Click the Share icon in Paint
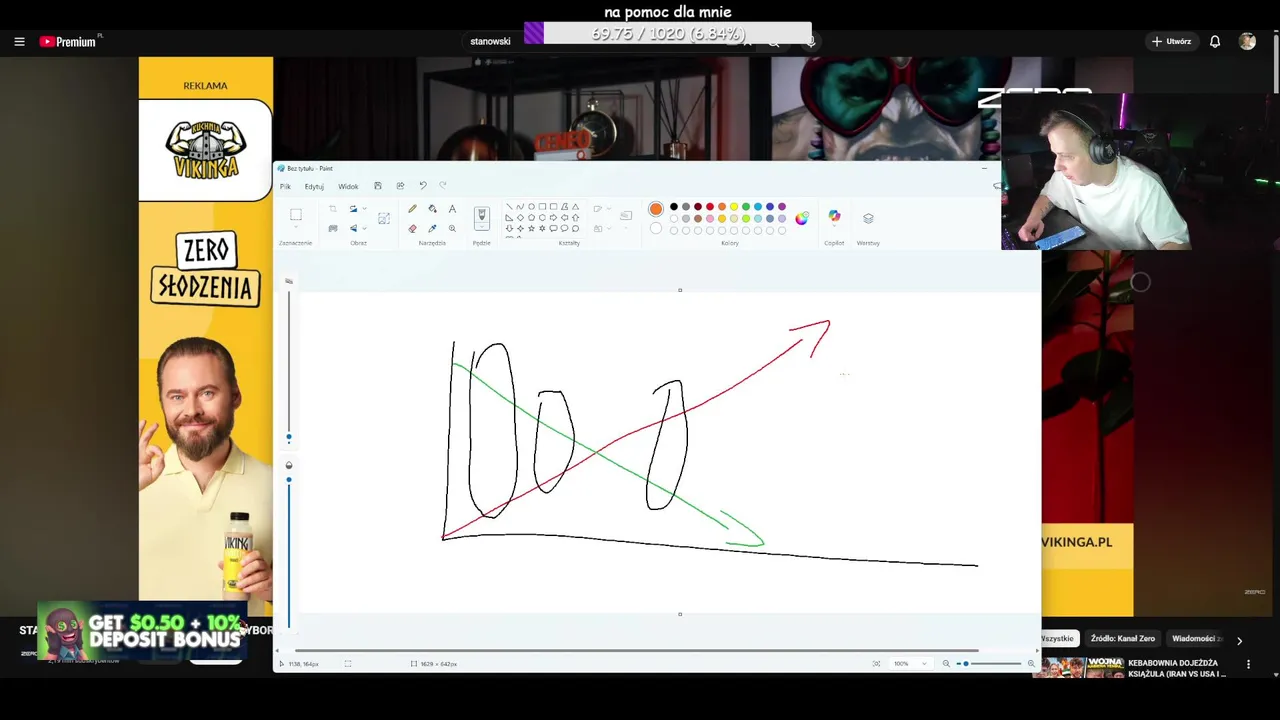This screenshot has width=1280, height=720. (x=400, y=186)
